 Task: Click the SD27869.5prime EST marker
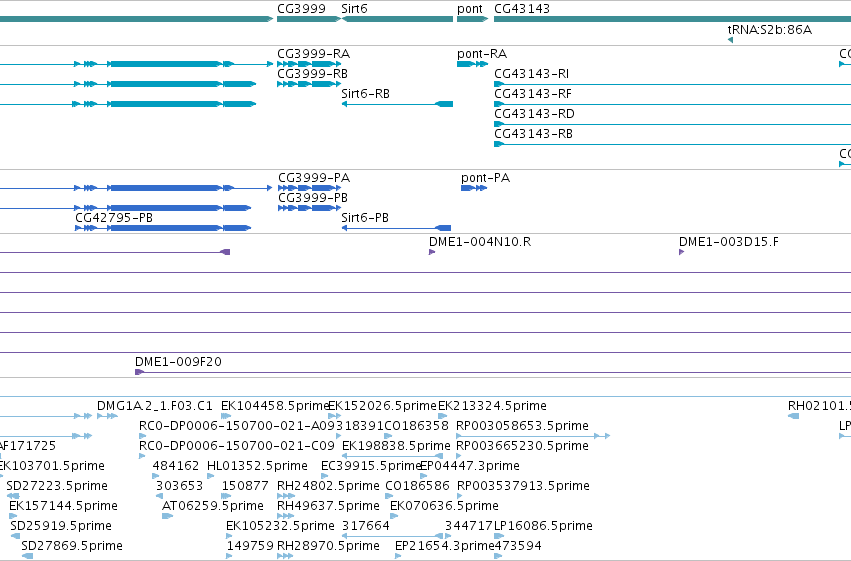pyautogui.click(x=27, y=556)
